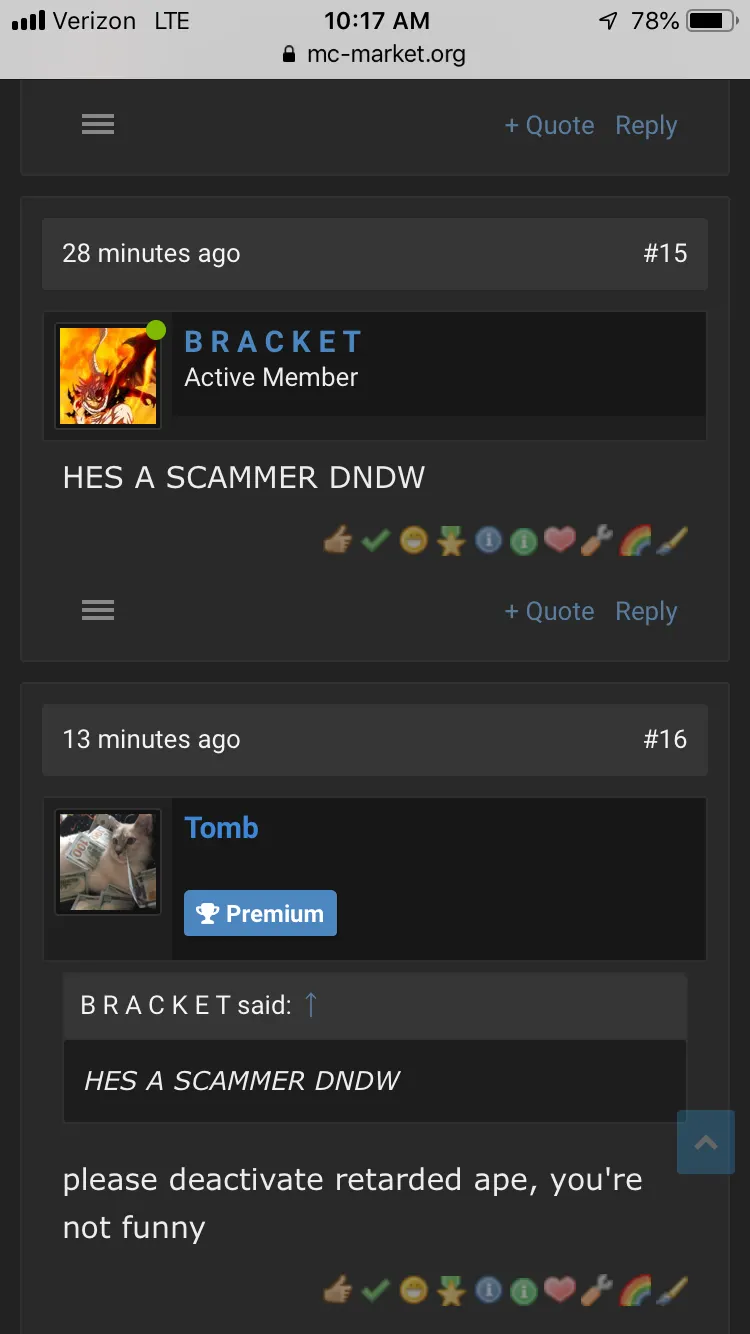Click + Quote on the top post
The height and width of the screenshot is (1334, 750).
(x=549, y=125)
